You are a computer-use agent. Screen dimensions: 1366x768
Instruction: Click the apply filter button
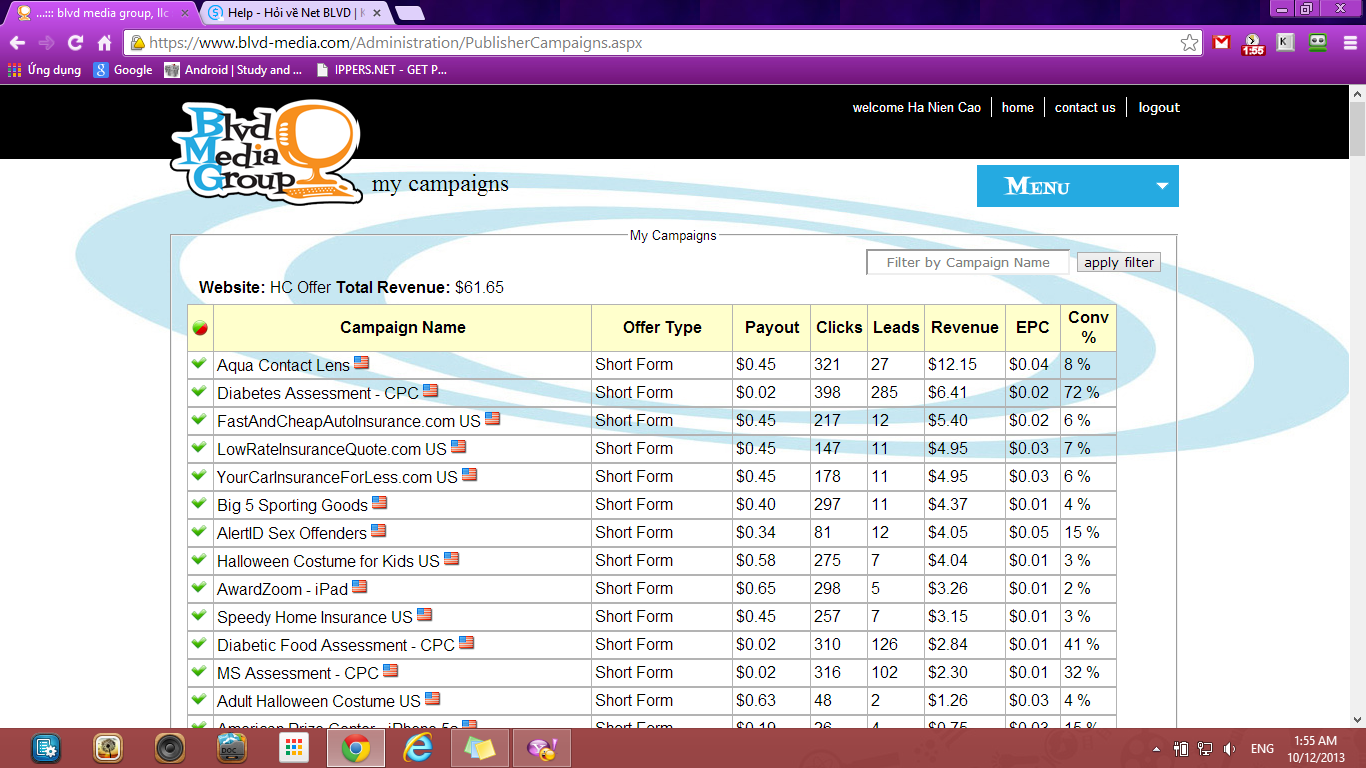(x=1119, y=262)
